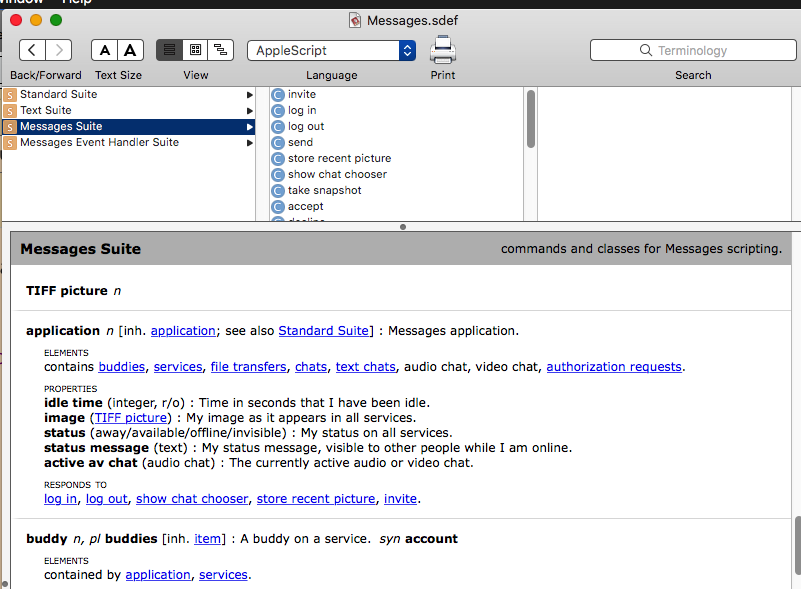This screenshot has width=801, height=589.
Task: Click the Forward navigation arrow
Action: point(58,49)
